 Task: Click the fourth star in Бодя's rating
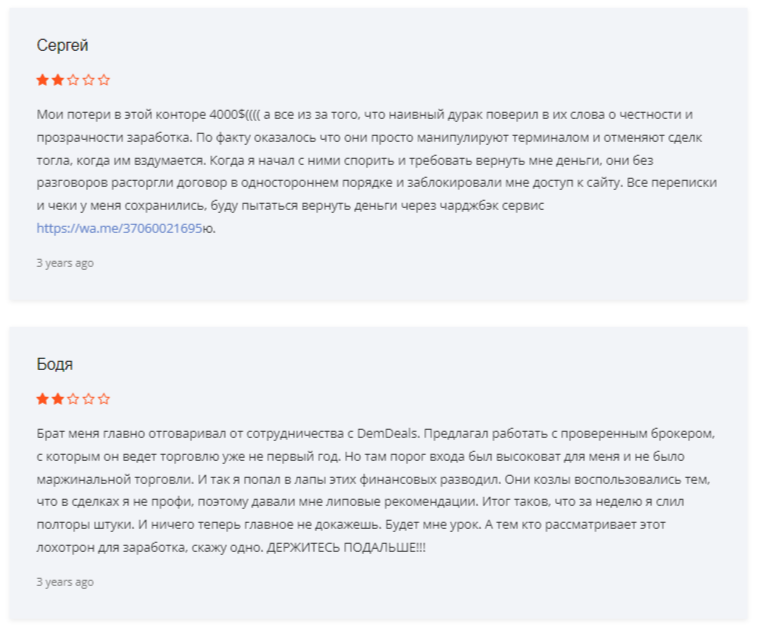pos(88,399)
